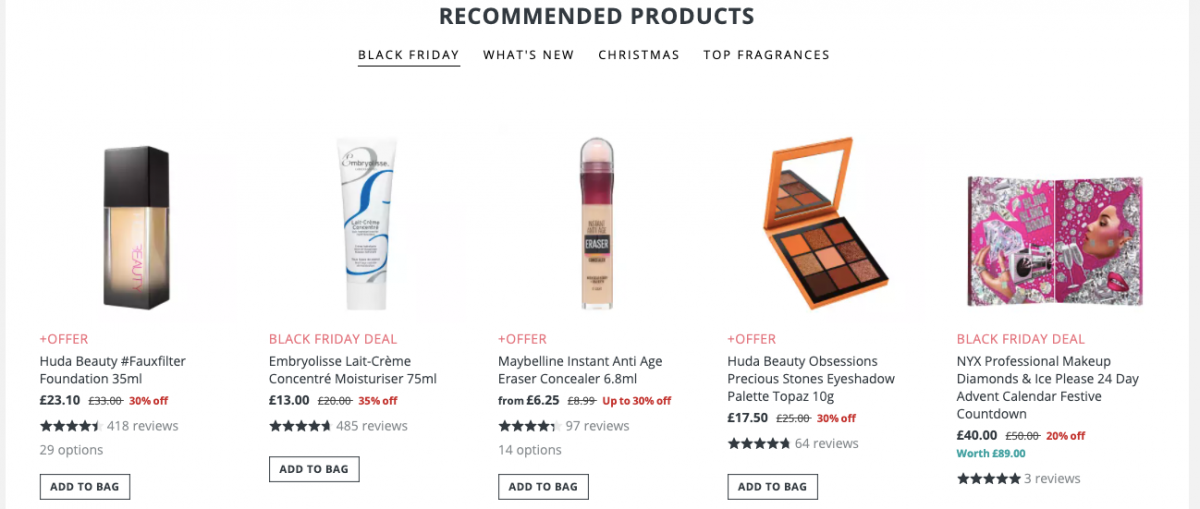Open Embryolisse Lait-Crème Concentré Moisturiser title link
The width and height of the screenshot is (1200, 509).
point(353,370)
